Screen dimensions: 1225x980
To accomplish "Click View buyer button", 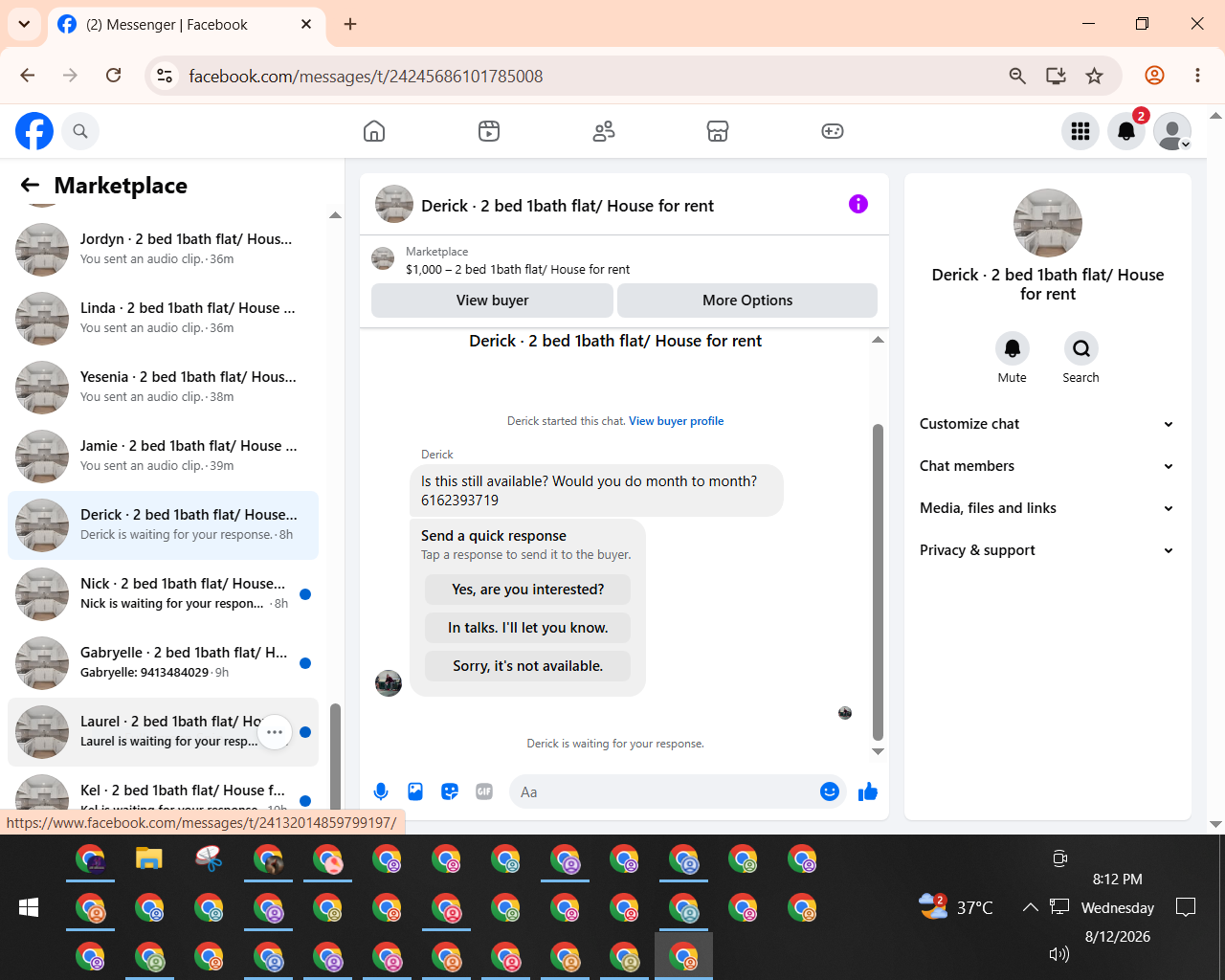I will [x=492, y=301].
